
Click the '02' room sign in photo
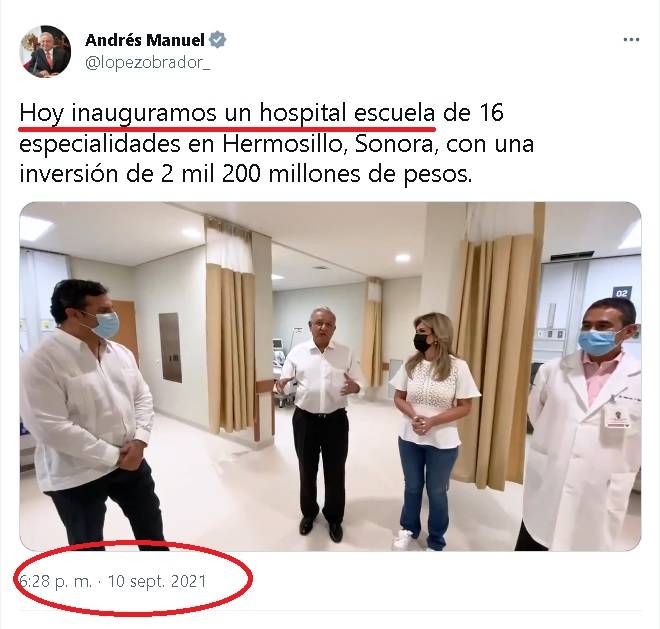tap(622, 293)
